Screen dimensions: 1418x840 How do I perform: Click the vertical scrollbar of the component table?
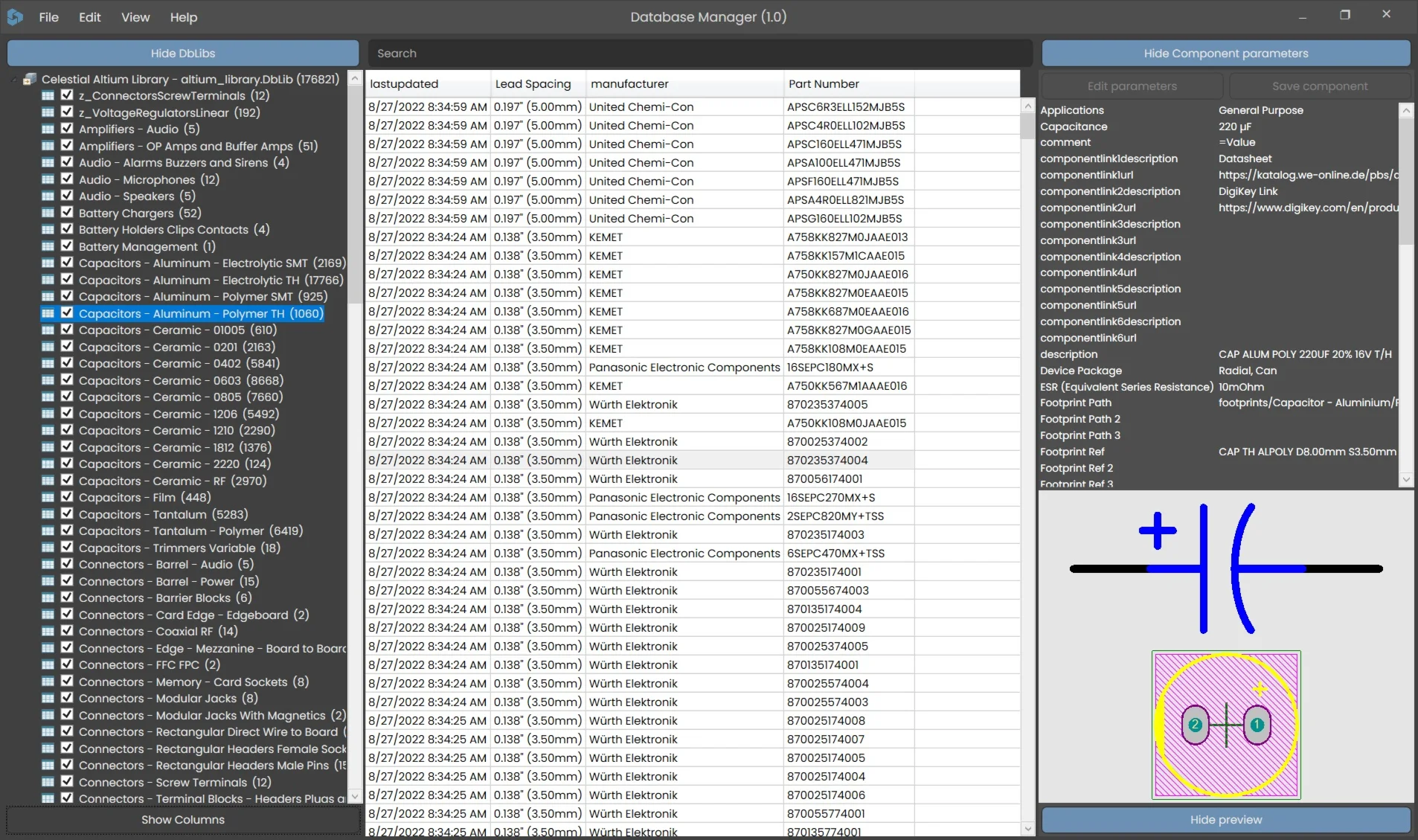pos(1027,446)
